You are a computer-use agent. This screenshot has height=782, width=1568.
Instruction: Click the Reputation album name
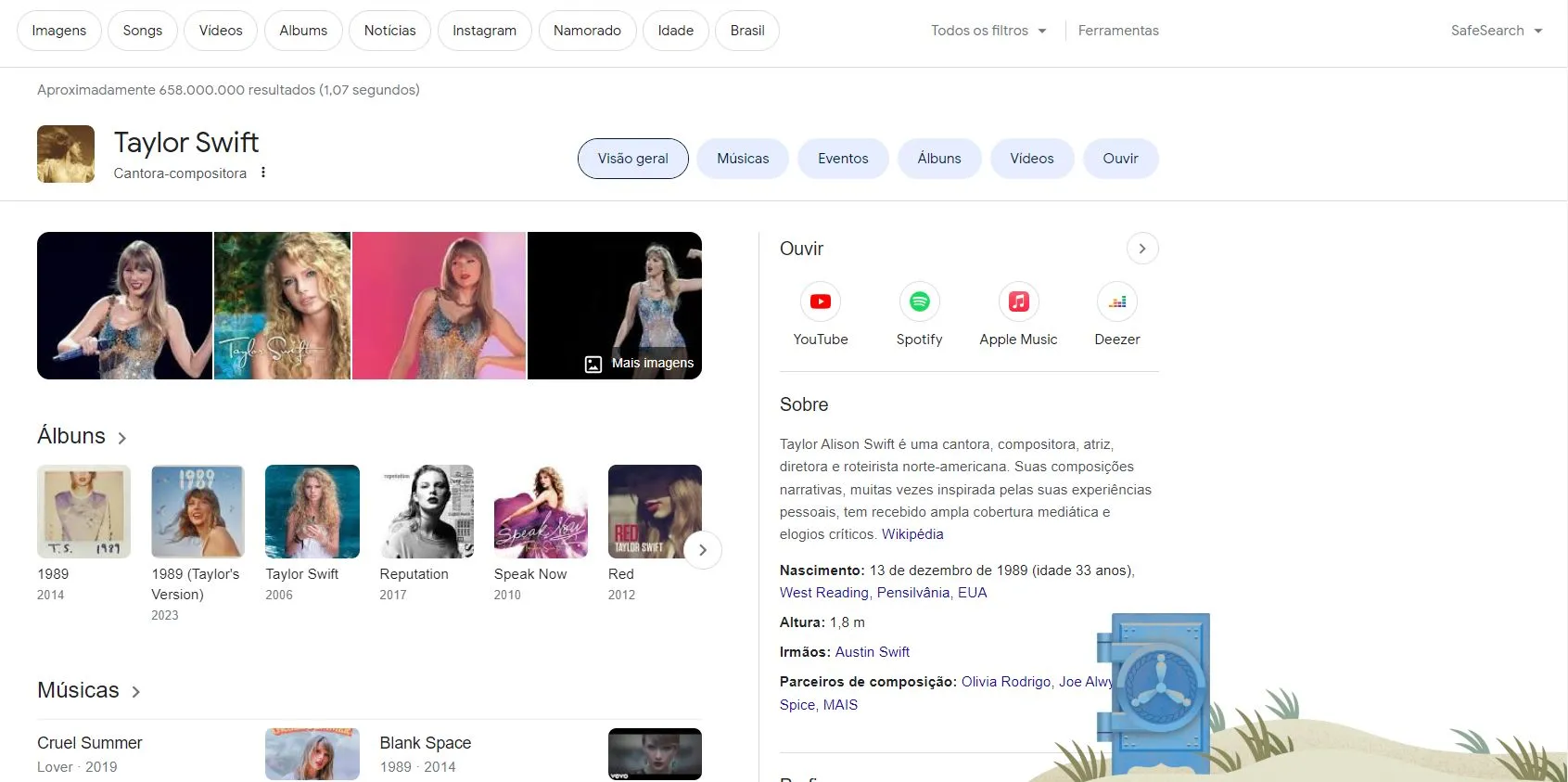[x=414, y=574]
